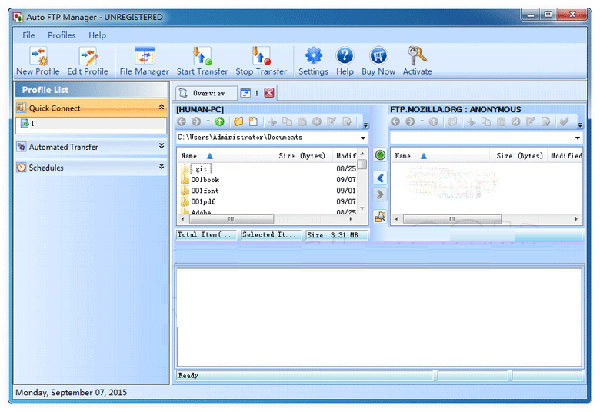Sort local files by Size (Bytes) column
Screen dimensions: 600x412
(x=300, y=156)
